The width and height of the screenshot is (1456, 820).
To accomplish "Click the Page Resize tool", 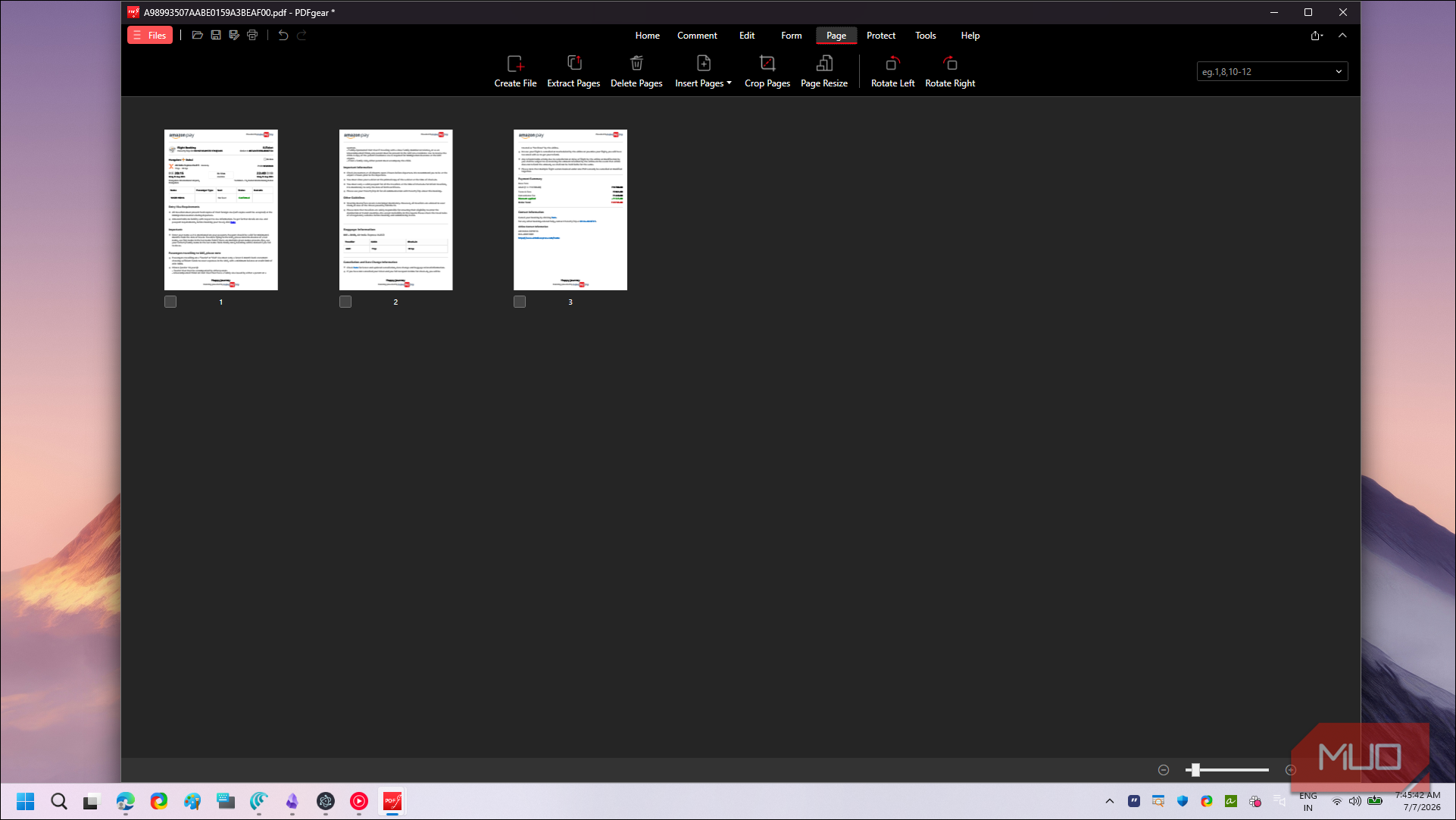I will (824, 71).
